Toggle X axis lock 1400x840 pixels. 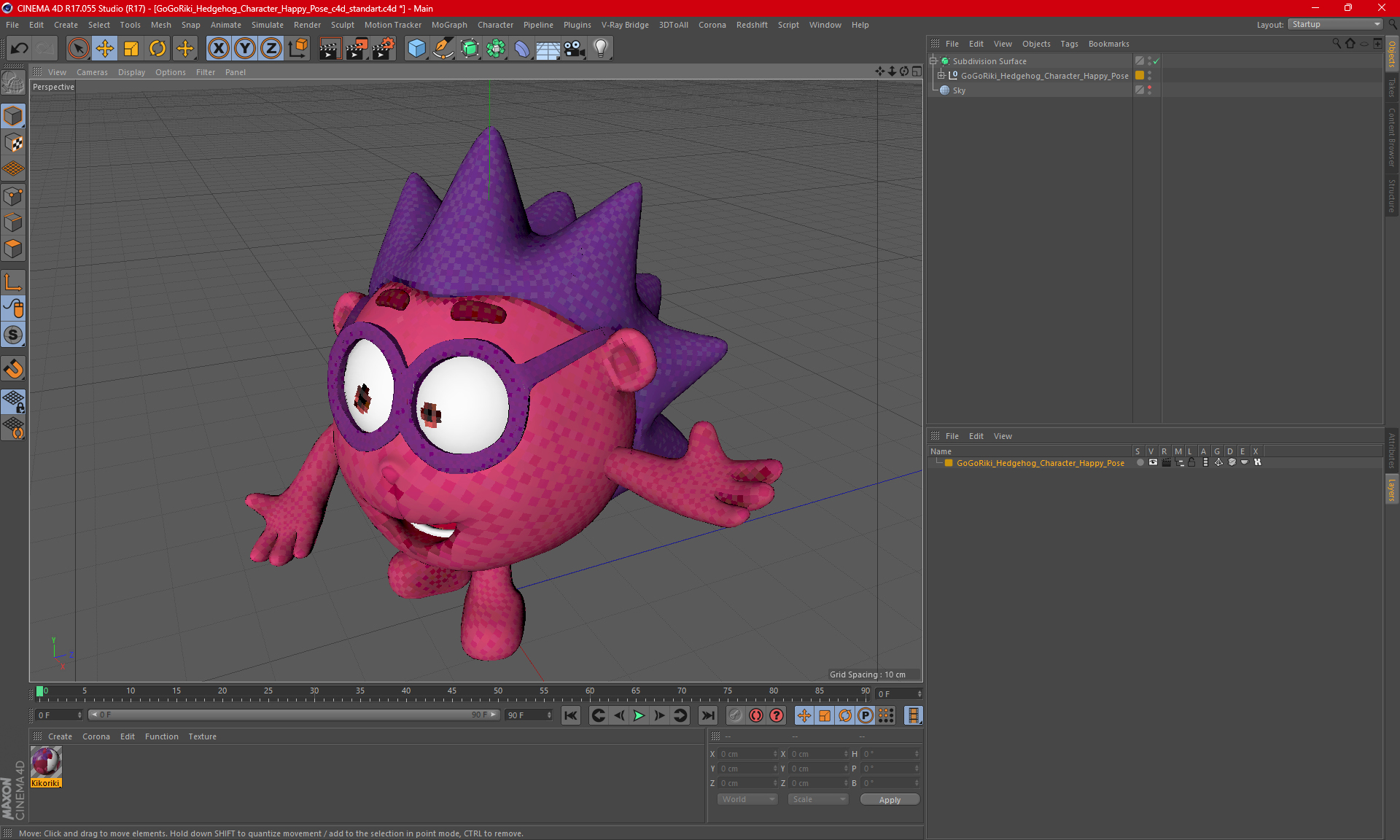tap(218, 48)
